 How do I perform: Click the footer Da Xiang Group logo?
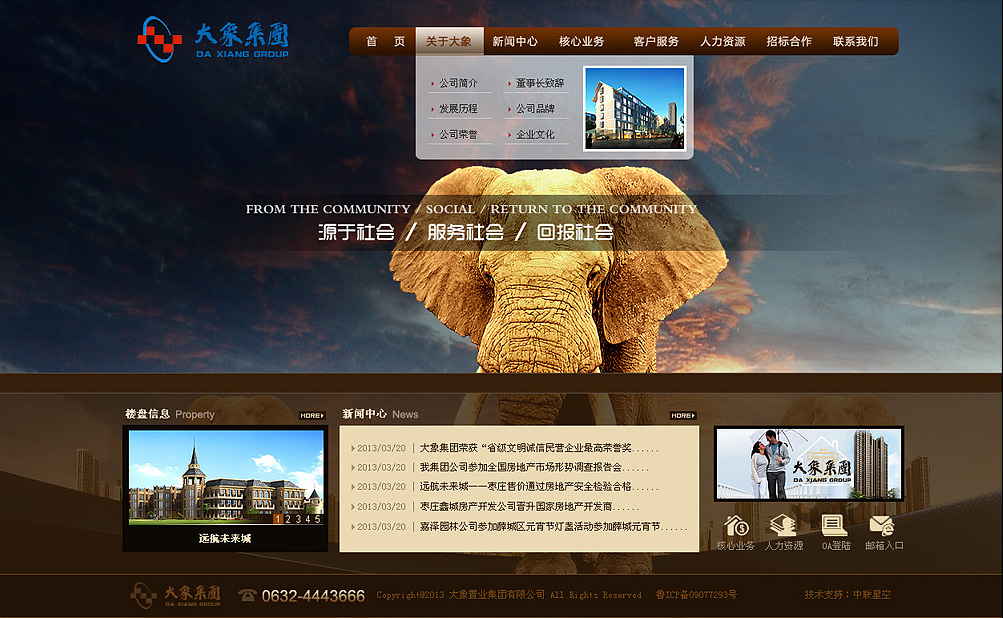point(176,596)
